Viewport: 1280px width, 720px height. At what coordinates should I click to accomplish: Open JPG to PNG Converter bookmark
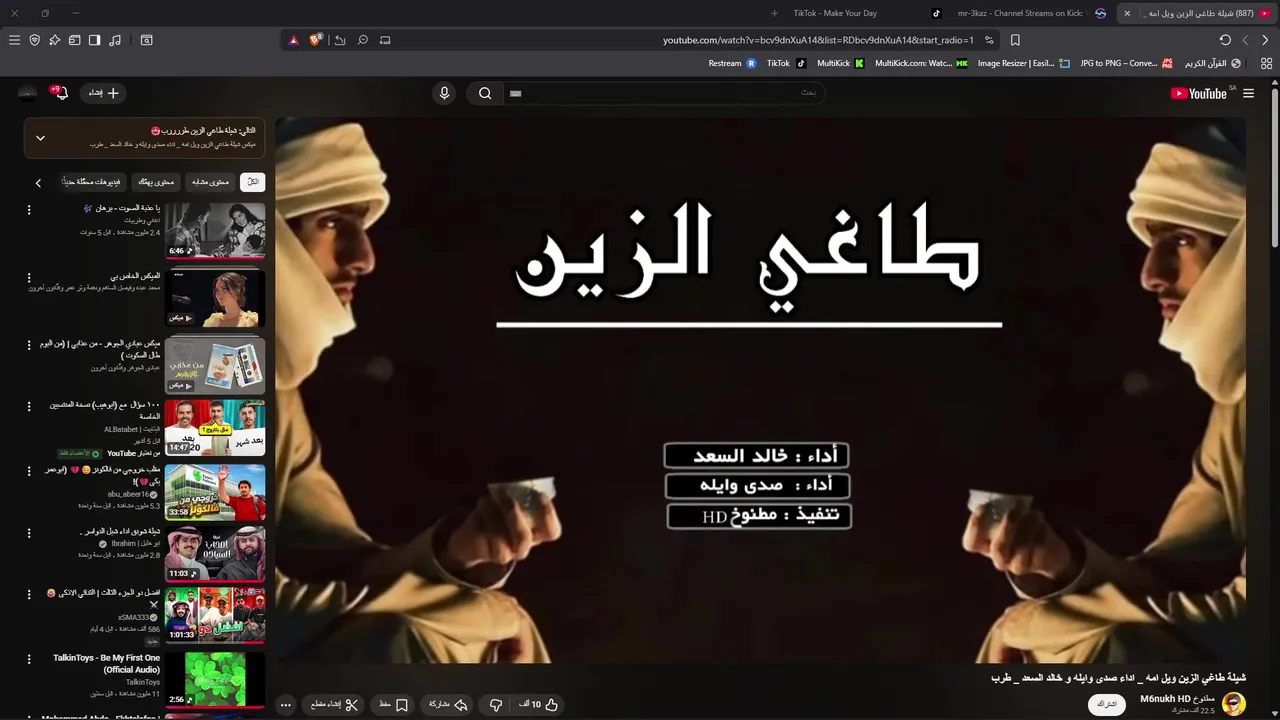tap(1126, 63)
